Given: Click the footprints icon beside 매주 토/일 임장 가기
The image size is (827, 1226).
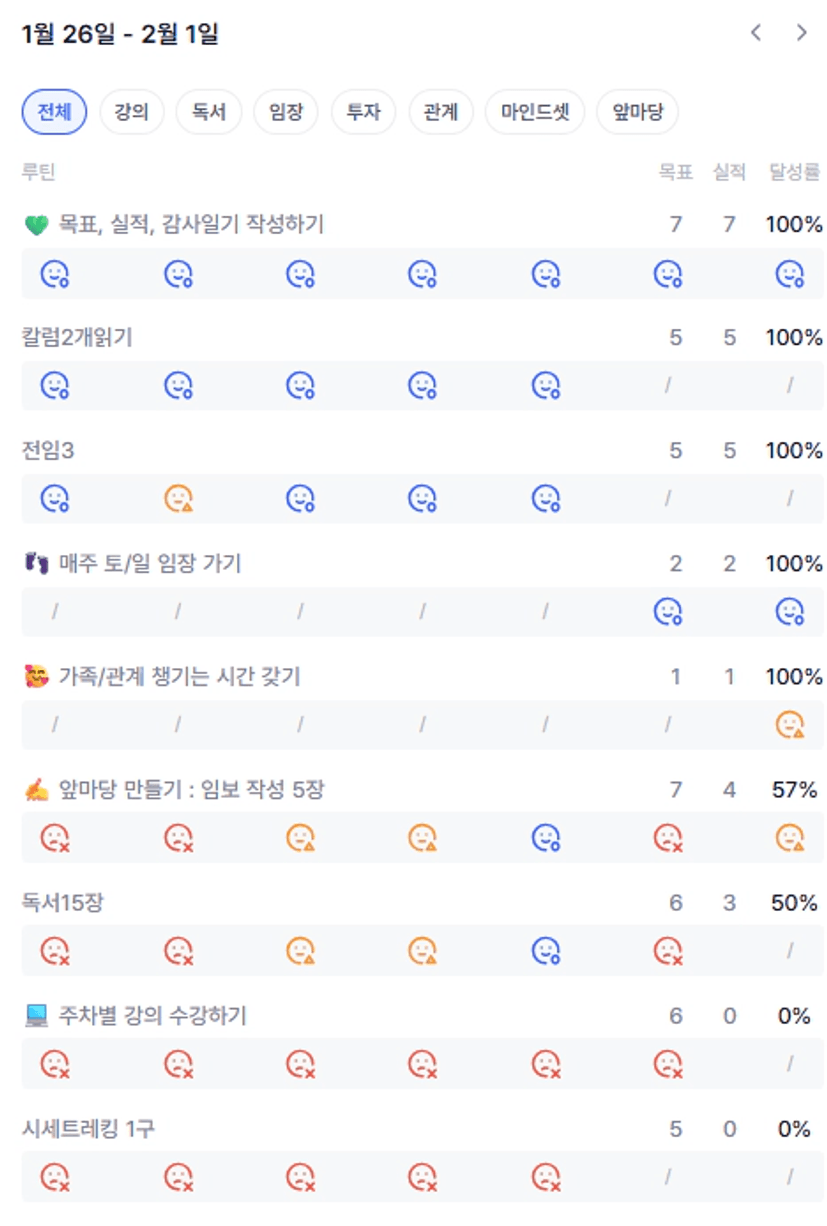Looking at the screenshot, I should [x=36, y=564].
